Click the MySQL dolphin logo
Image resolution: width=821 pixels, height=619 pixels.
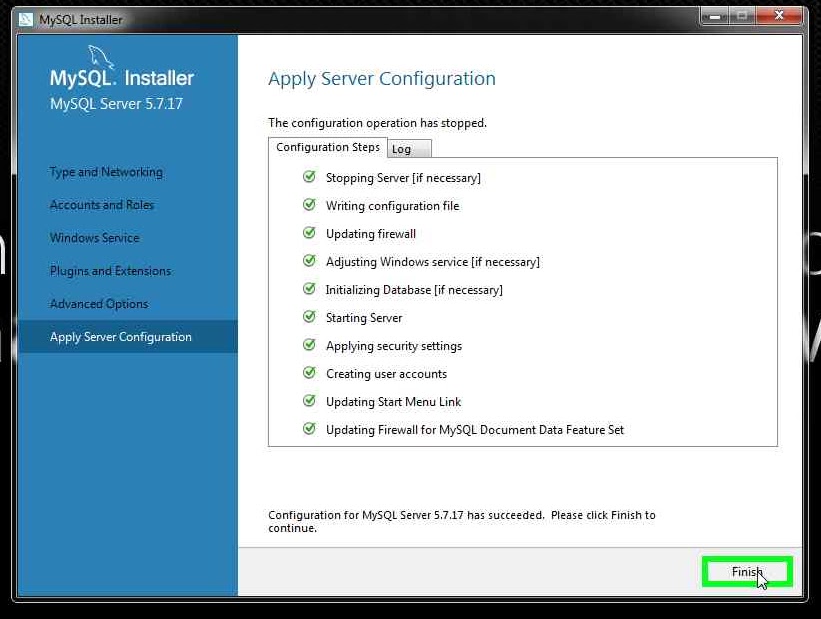[x=101, y=57]
